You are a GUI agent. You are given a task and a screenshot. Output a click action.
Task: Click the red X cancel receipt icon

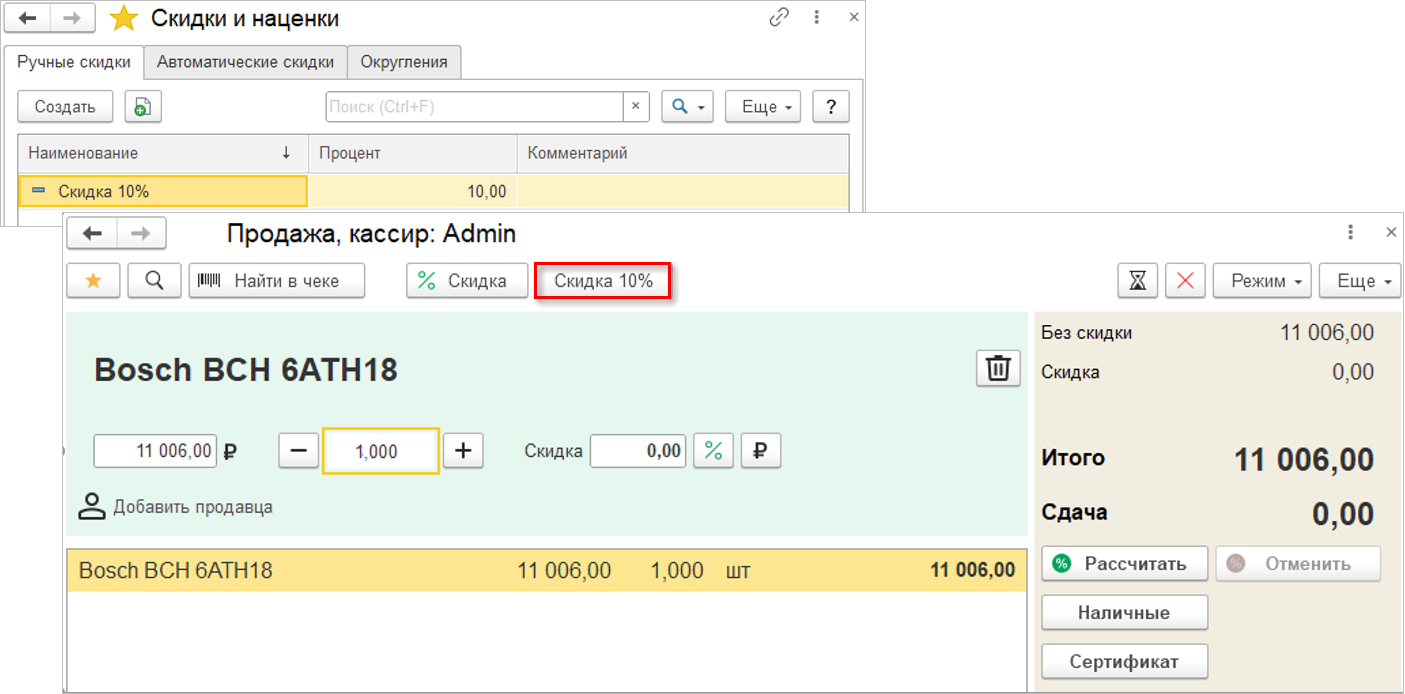1186,281
